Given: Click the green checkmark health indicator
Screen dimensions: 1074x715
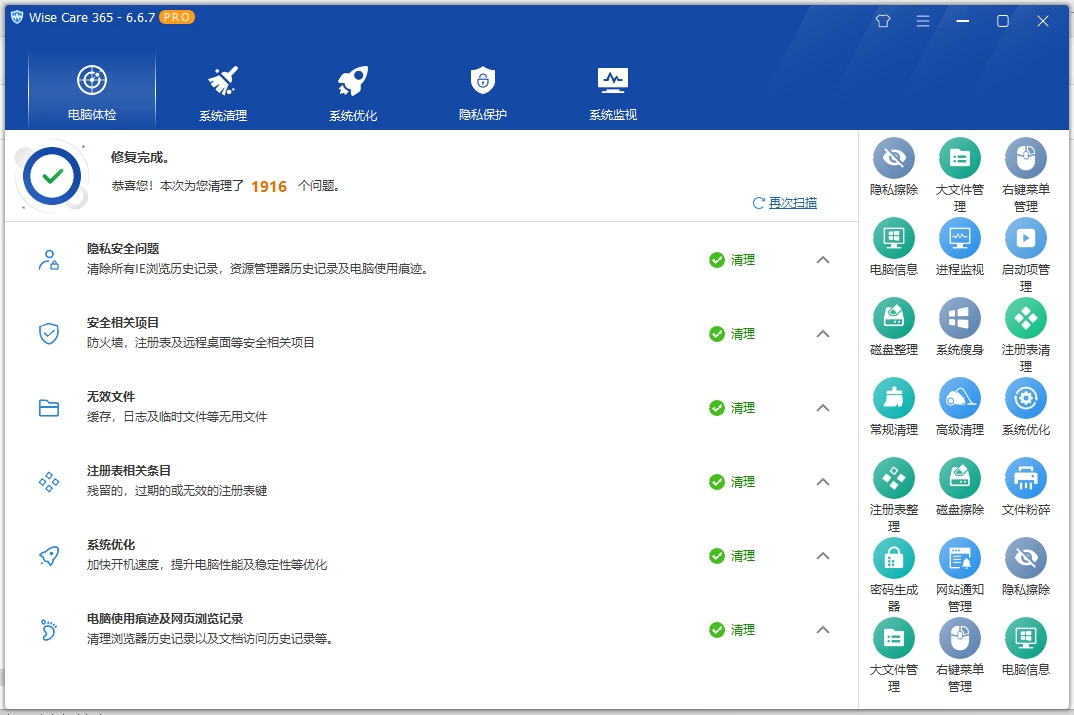Looking at the screenshot, I should point(51,177).
